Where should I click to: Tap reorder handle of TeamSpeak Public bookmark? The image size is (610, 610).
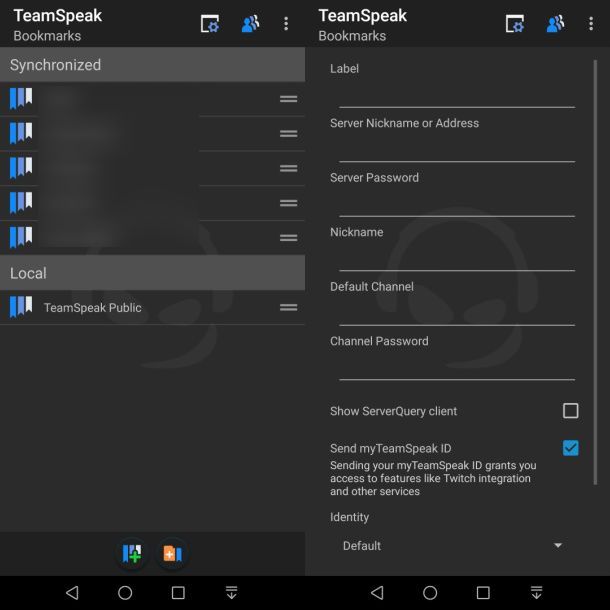click(x=288, y=307)
